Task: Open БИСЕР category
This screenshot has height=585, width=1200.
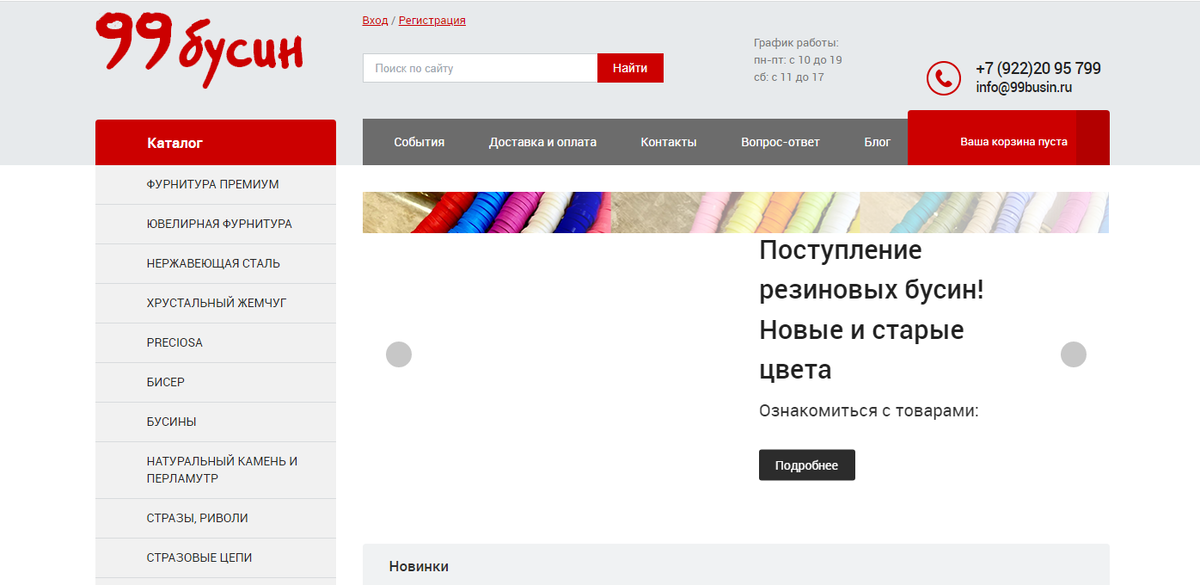Action: 215,382
